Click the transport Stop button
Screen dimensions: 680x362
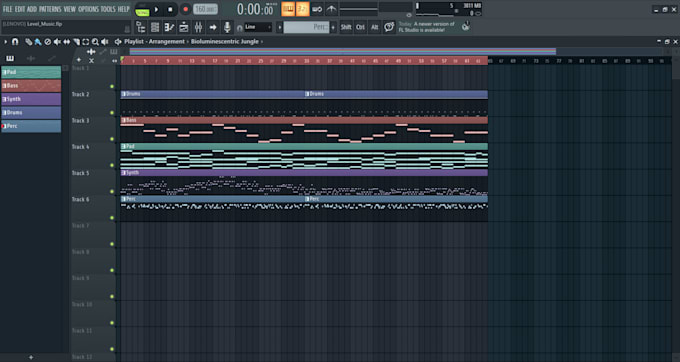click(170, 9)
